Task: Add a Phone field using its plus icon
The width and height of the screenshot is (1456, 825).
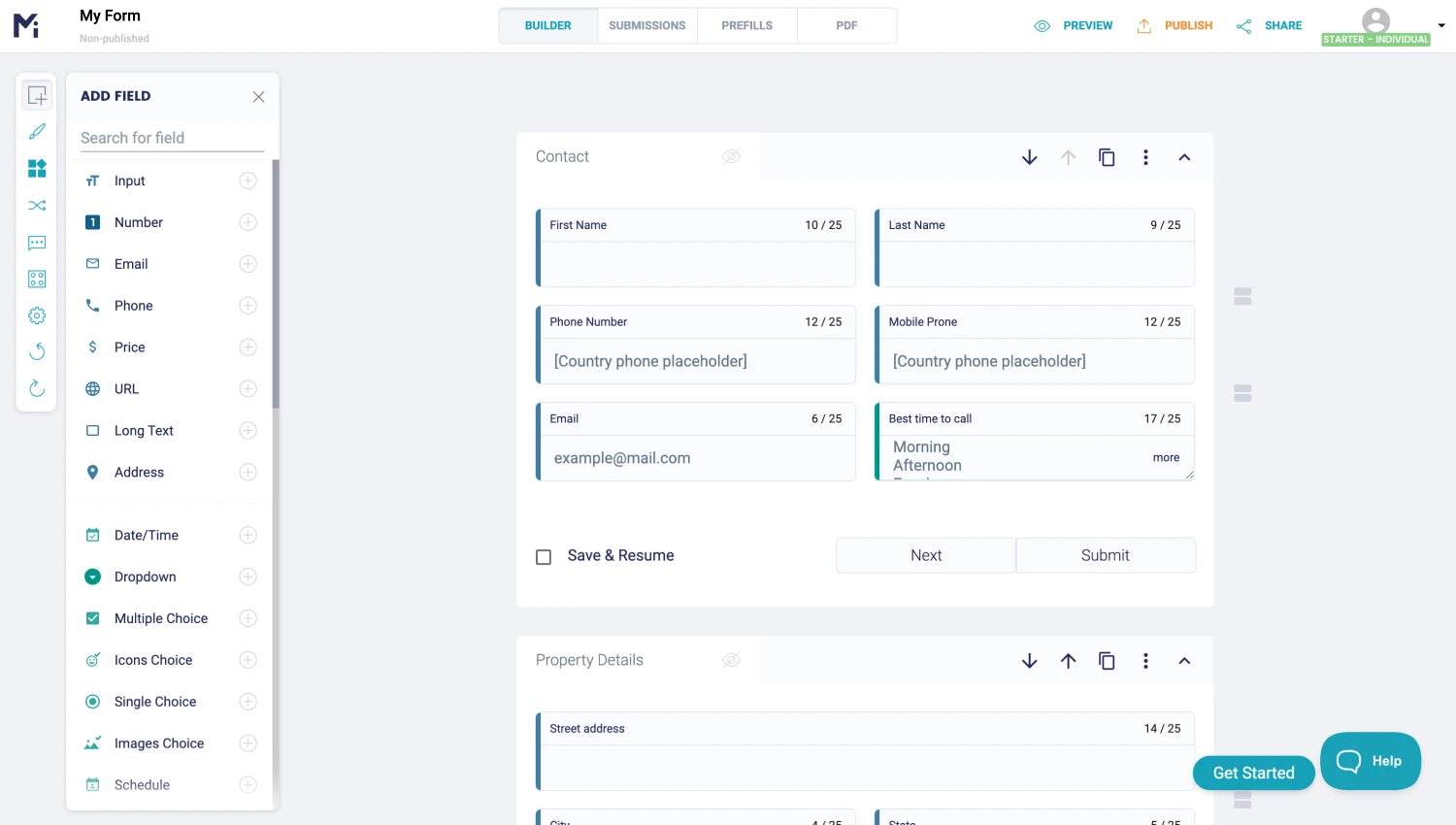Action: [x=248, y=306]
